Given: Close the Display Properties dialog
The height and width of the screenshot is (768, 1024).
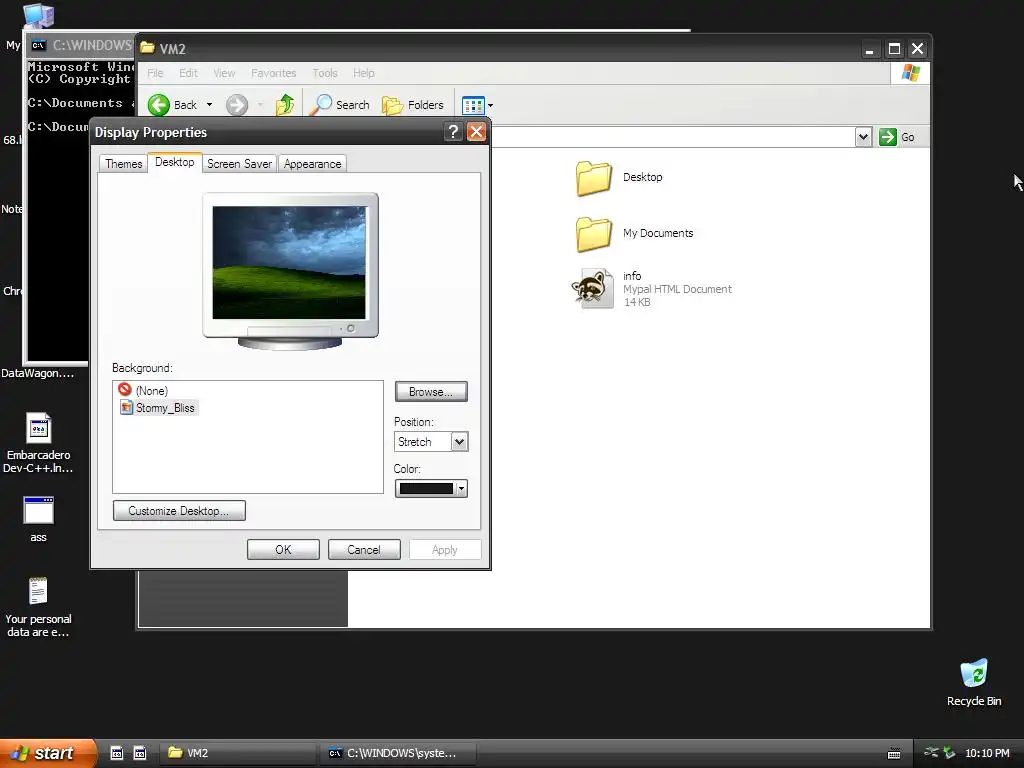Looking at the screenshot, I should 477,132.
